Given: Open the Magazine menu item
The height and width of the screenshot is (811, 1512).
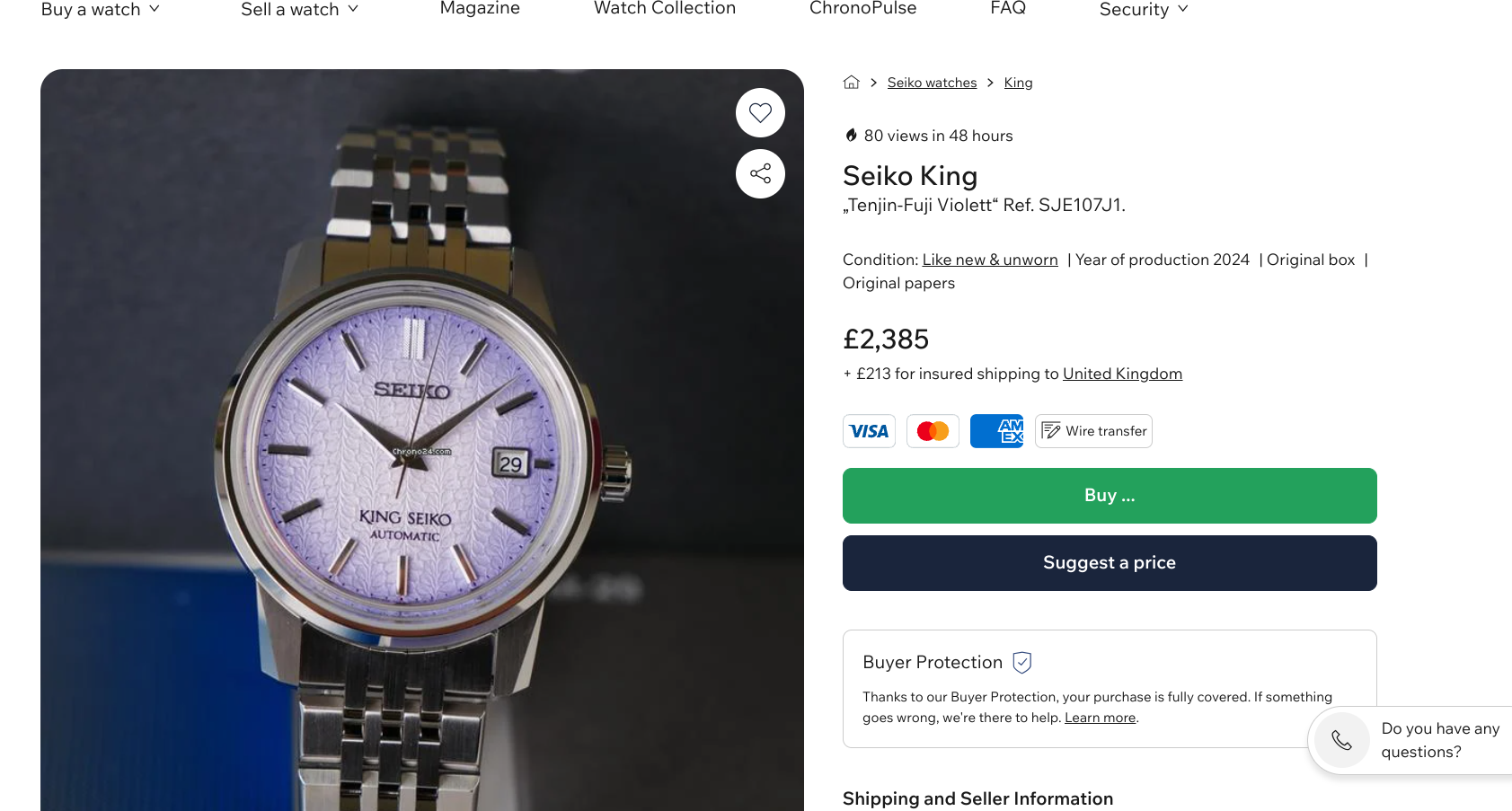Looking at the screenshot, I should pyautogui.click(x=480, y=9).
